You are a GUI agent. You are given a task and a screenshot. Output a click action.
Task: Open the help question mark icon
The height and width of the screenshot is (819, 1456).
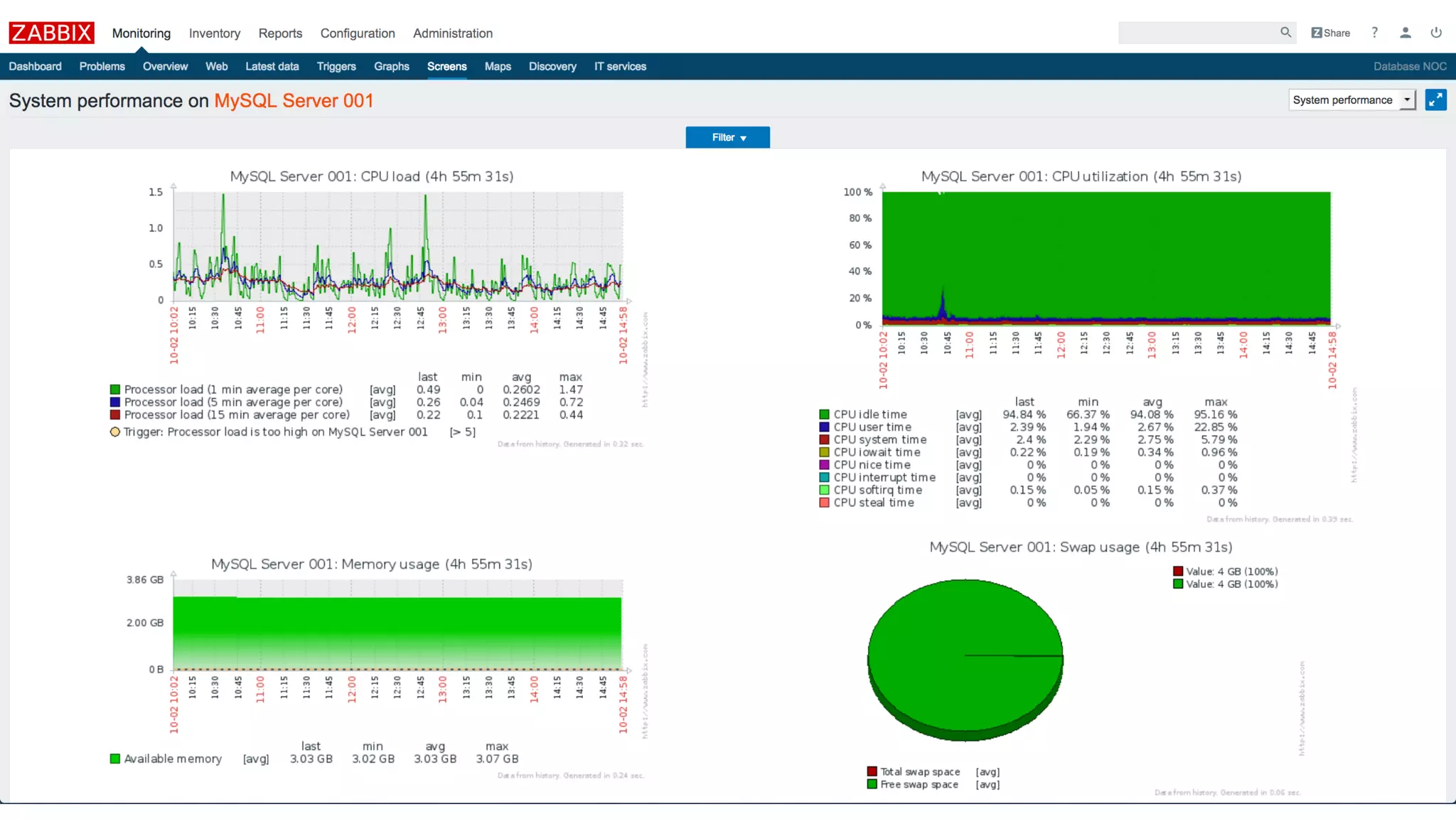pos(1374,33)
